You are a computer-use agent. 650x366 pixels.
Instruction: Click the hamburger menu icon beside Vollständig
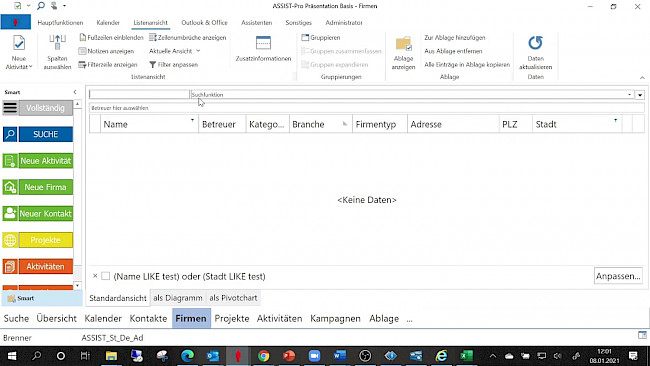click(10, 108)
